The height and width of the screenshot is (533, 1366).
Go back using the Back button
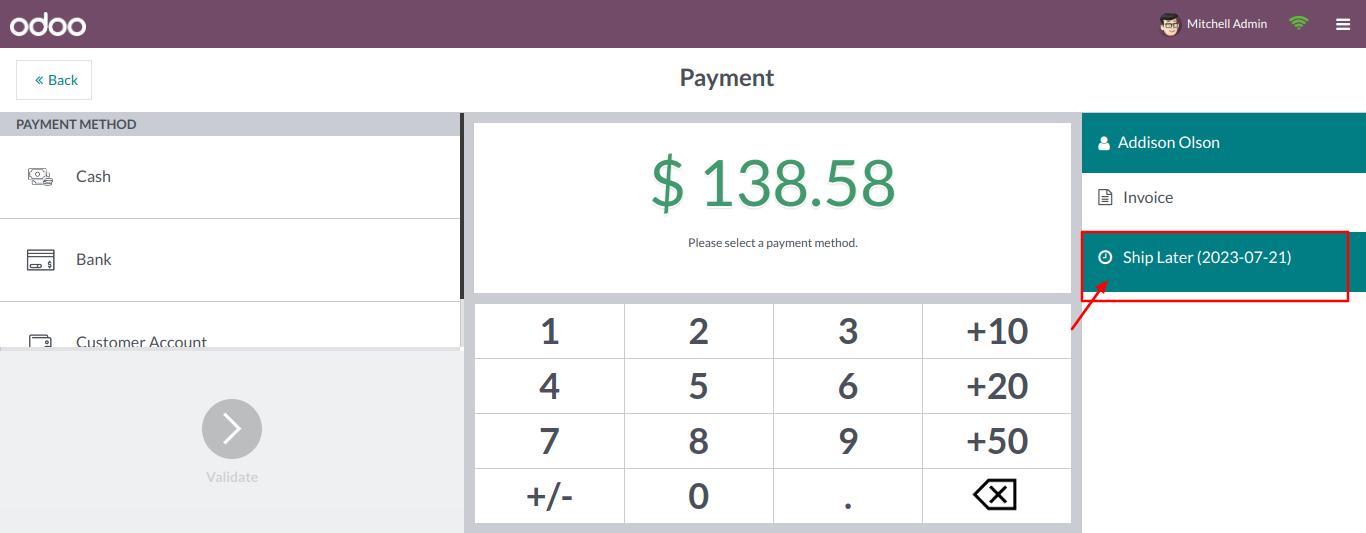point(54,80)
